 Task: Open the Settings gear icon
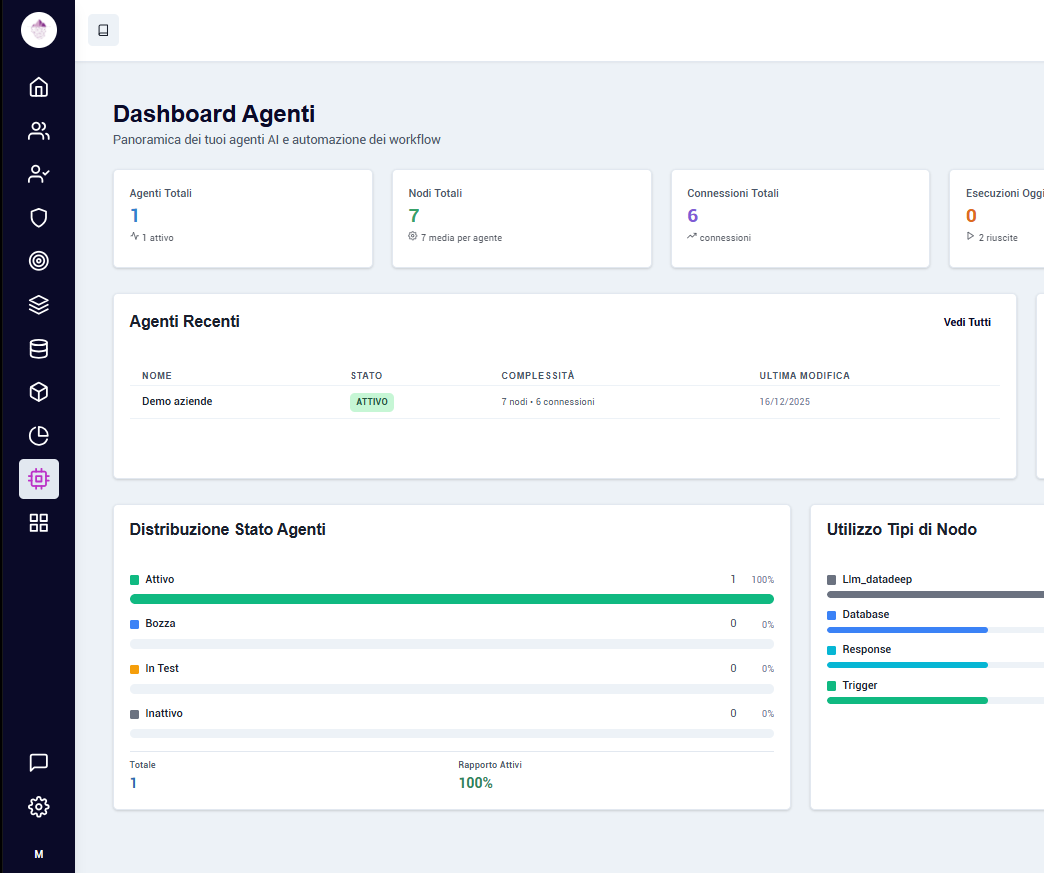click(x=38, y=806)
